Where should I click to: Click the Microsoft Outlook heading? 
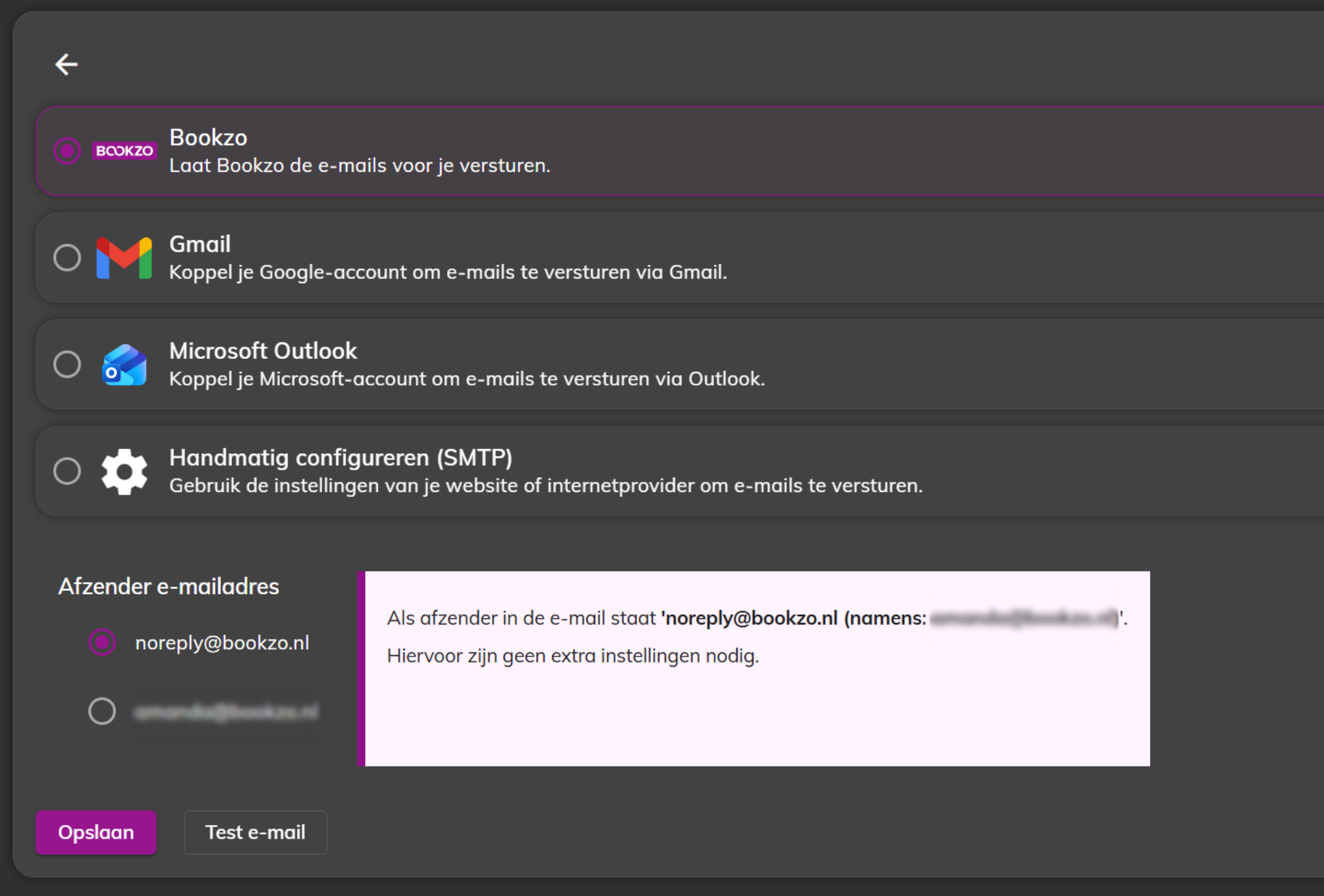click(263, 351)
